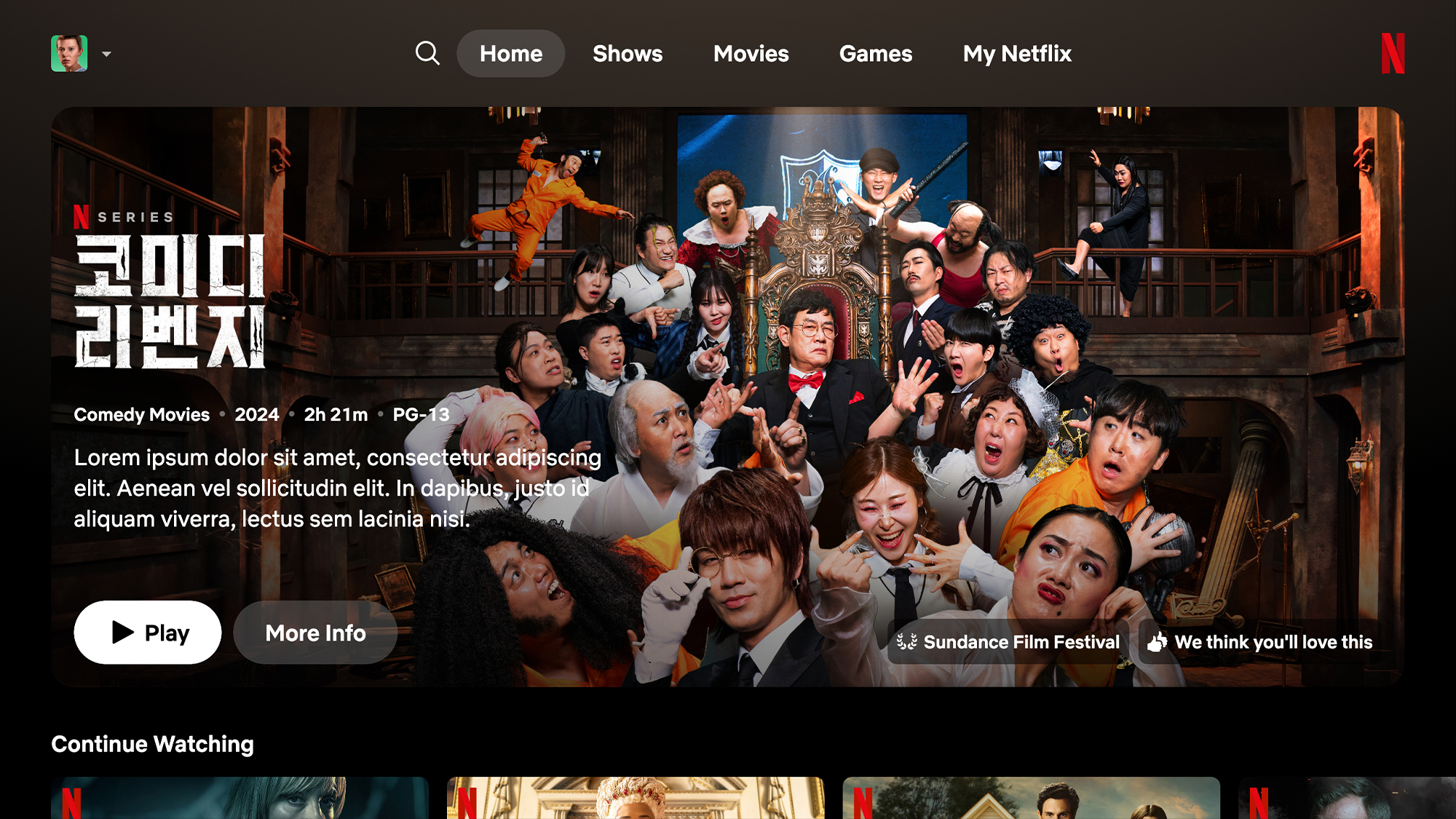Image resolution: width=1456 pixels, height=819 pixels.
Task: Open third Continue Watching thumbnail
Action: click(x=1031, y=798)
